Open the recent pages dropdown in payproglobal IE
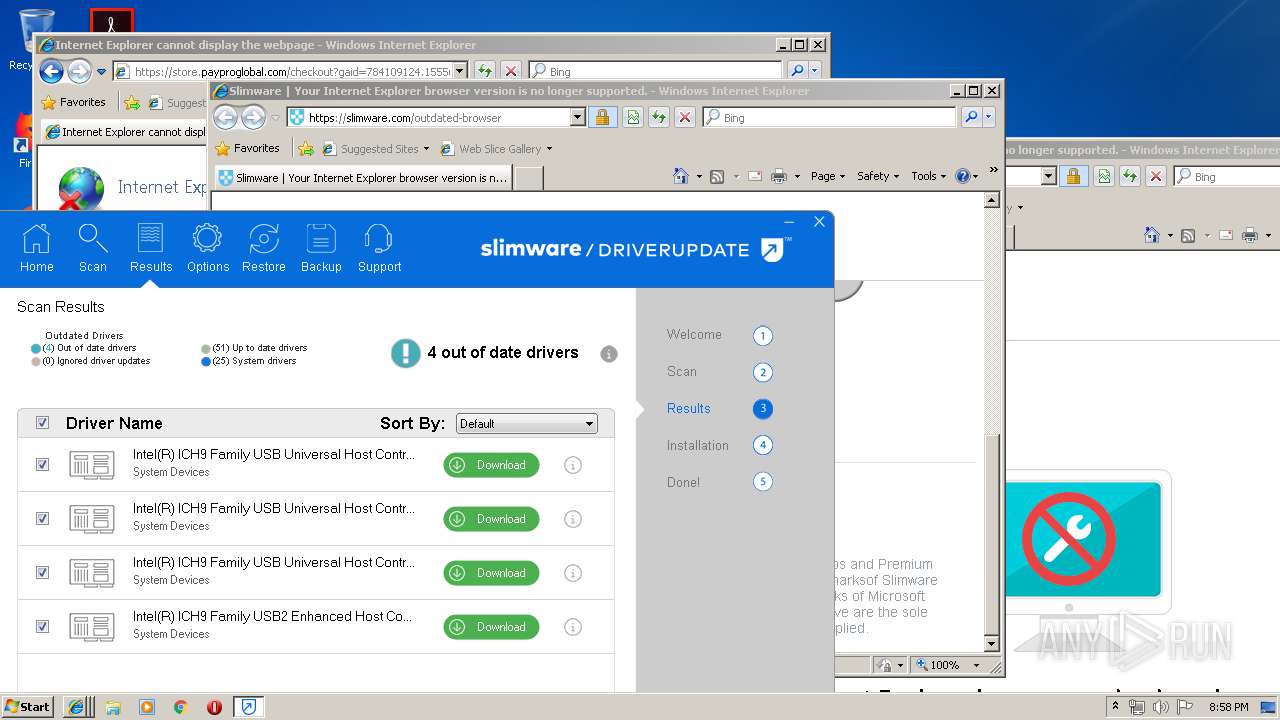This screenshot has width=1280, height=720. click(x=102, y=72)
